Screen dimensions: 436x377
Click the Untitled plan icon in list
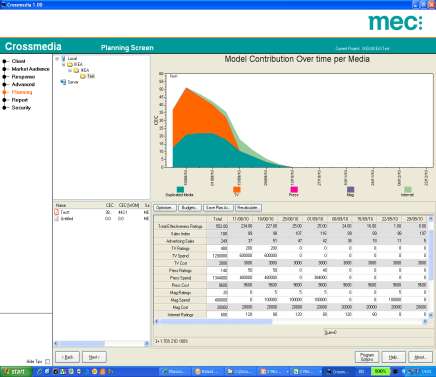pyautogui.click(x=57, y=219)
